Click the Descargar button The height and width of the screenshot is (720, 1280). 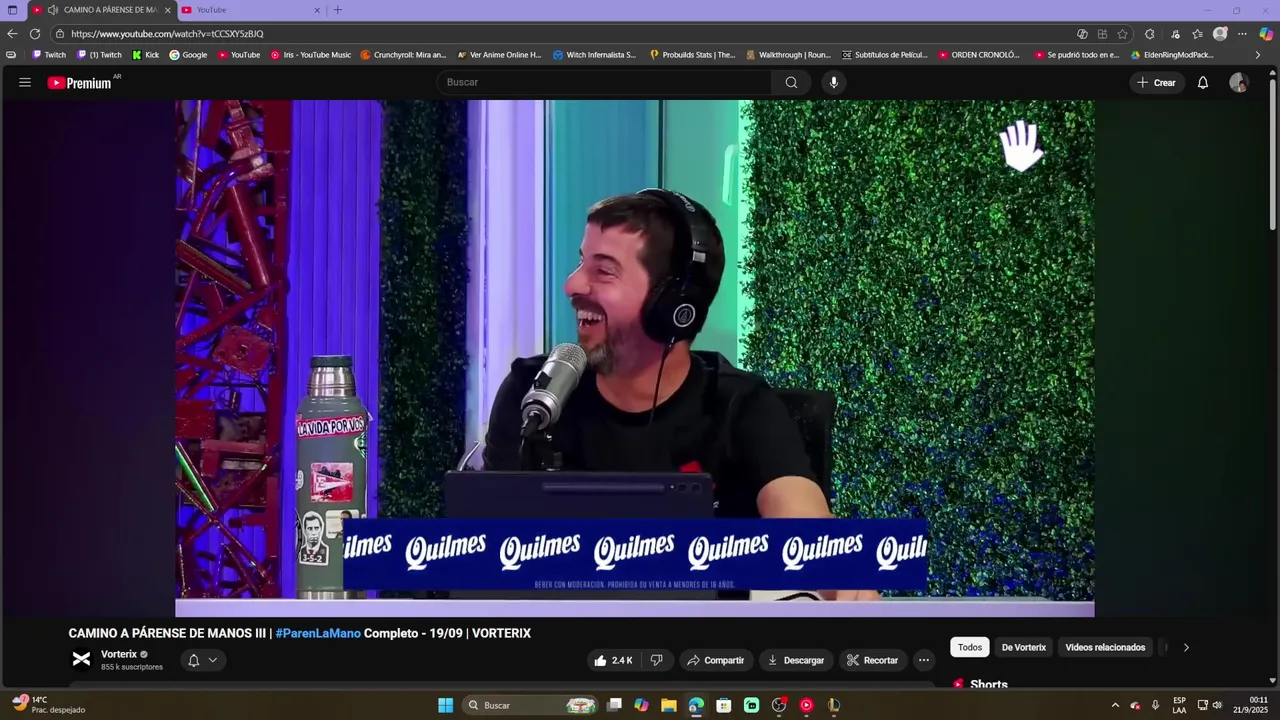coord(796,660)
